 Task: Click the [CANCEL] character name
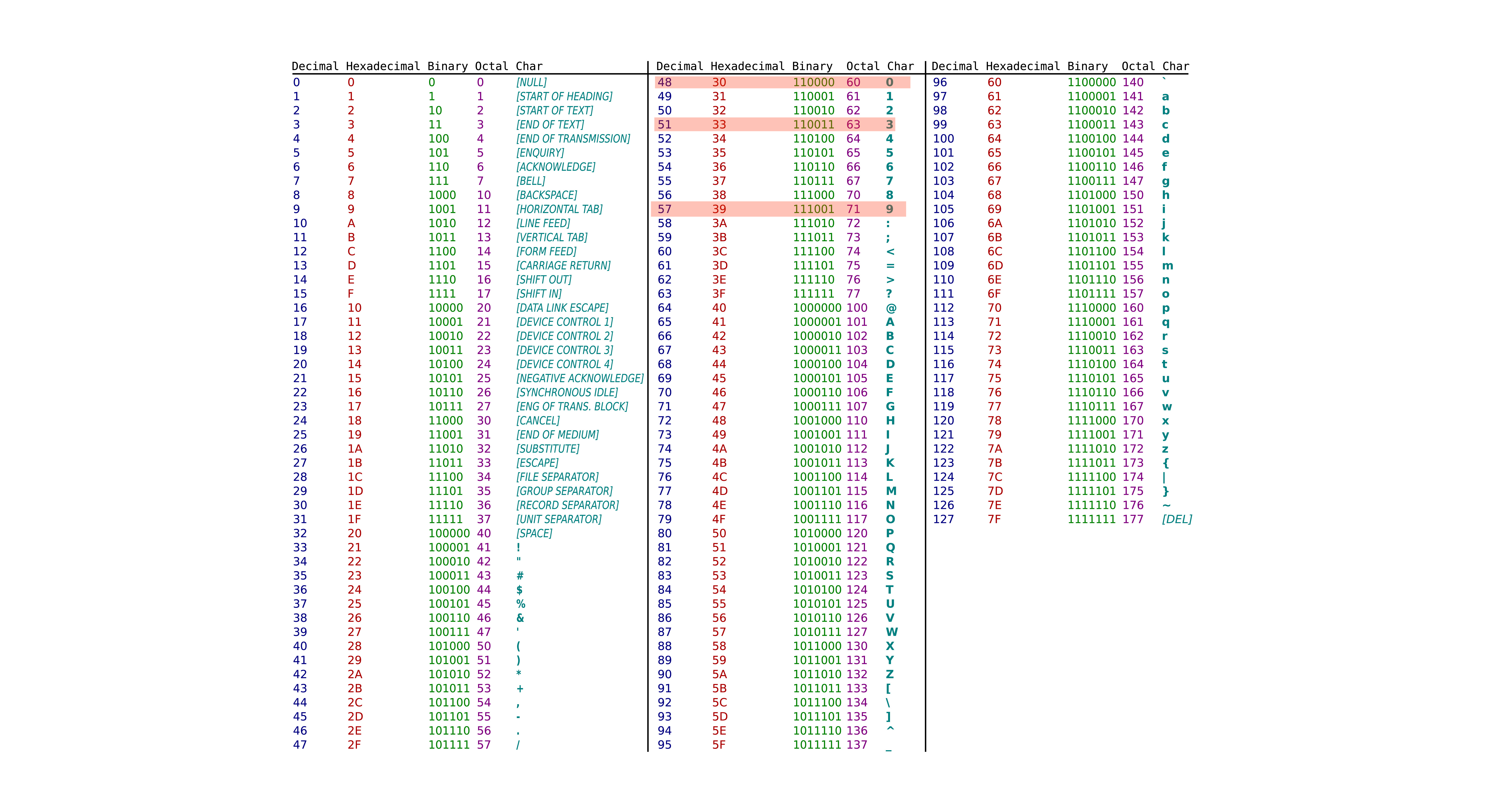click(538, 421)
